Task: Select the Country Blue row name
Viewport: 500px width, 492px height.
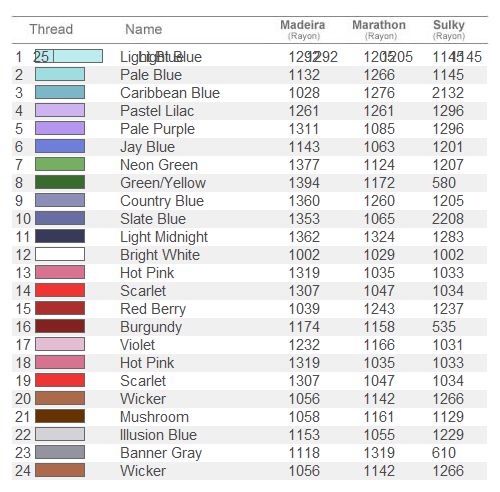Action: pyautogui.click(x=162, y=201)
